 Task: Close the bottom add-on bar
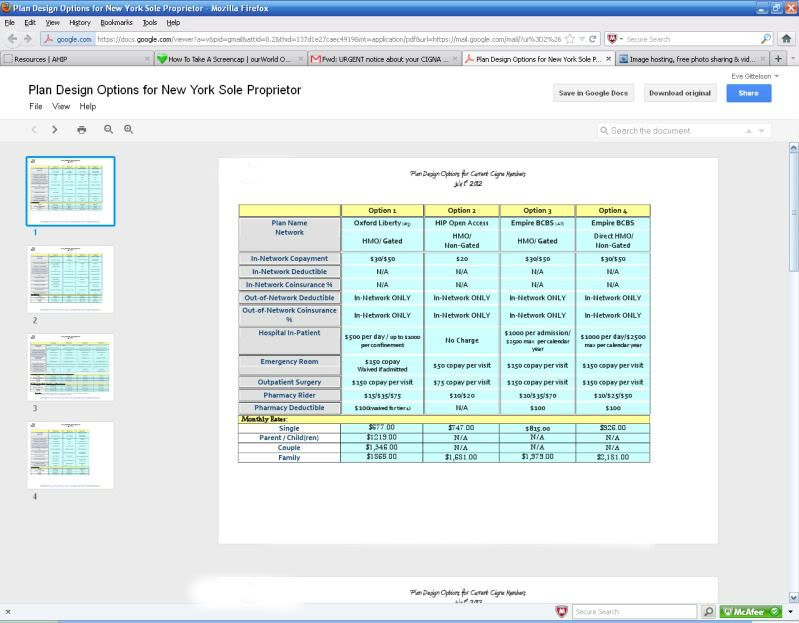8,612
